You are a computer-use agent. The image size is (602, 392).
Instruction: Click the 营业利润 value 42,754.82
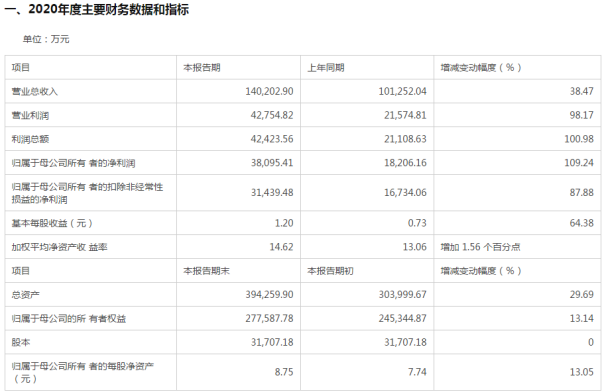(x=272, y=115)
